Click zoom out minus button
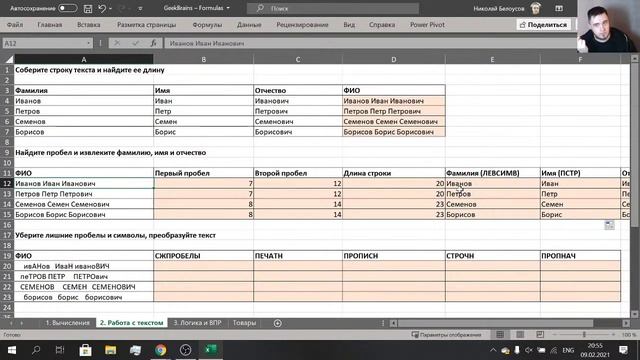Image resolution: width=640 pixels, height=360 pixels. [555, 335]
